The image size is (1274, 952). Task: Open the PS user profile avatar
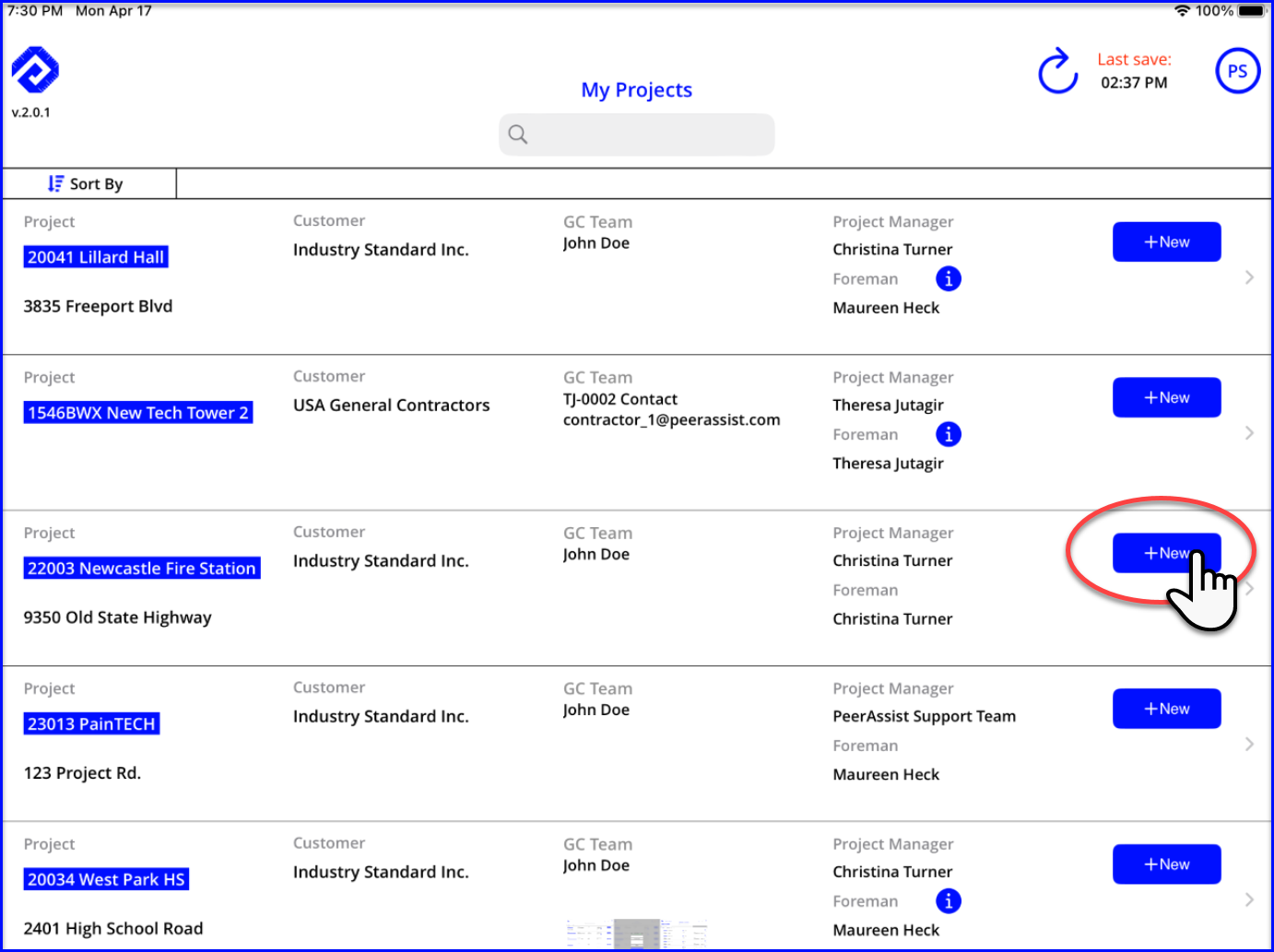[x=1237, y=71]
